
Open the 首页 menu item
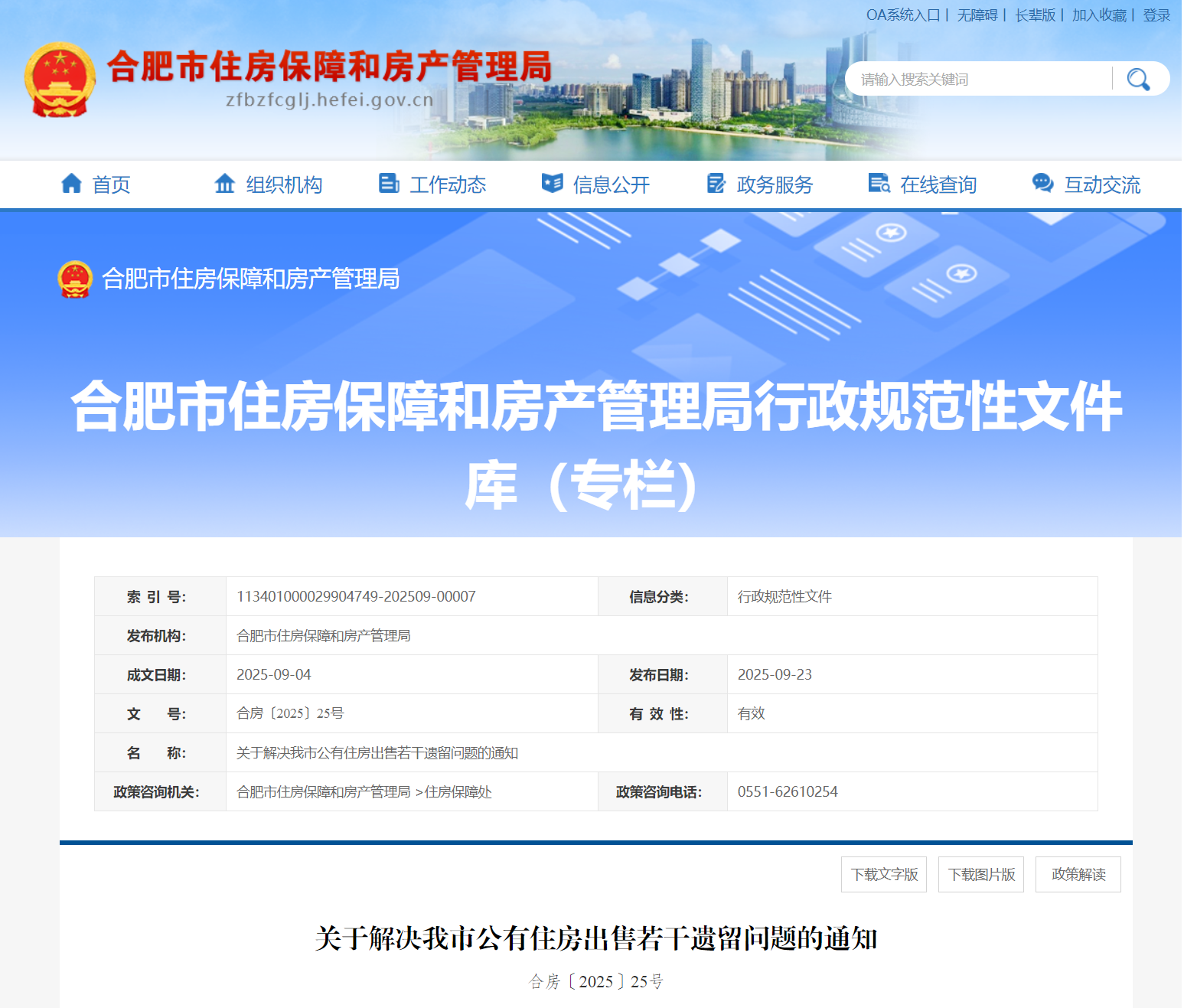tap(111, 184)
